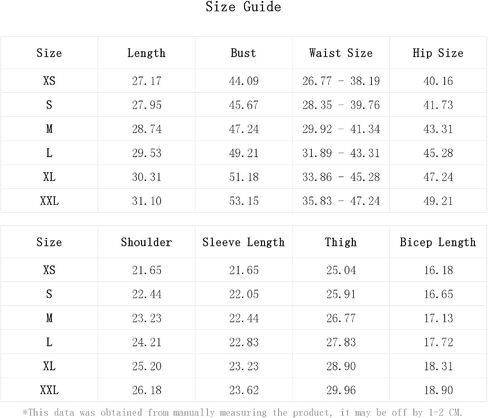Click the Bicep Length column header
This screenshot has width=488, height=418.
point(438,242)
